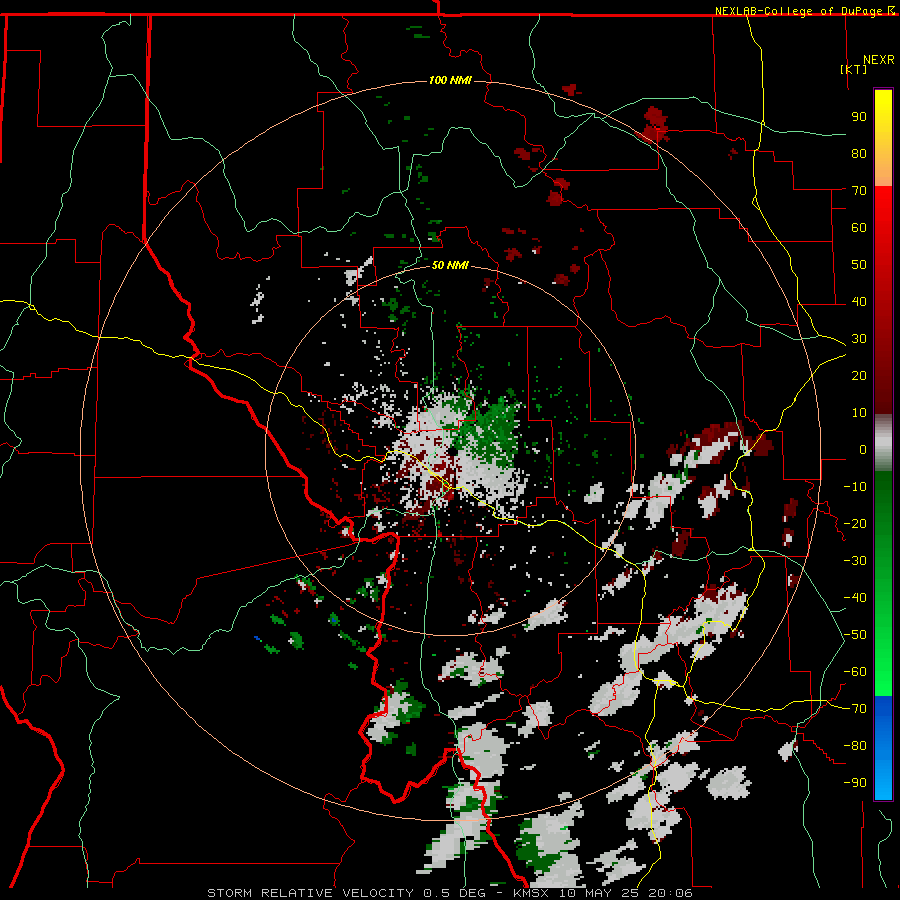The width and height of the screenshot is (900, 900).
Task: Click the -40 value on velocity scale
Action: click(855, 598)
